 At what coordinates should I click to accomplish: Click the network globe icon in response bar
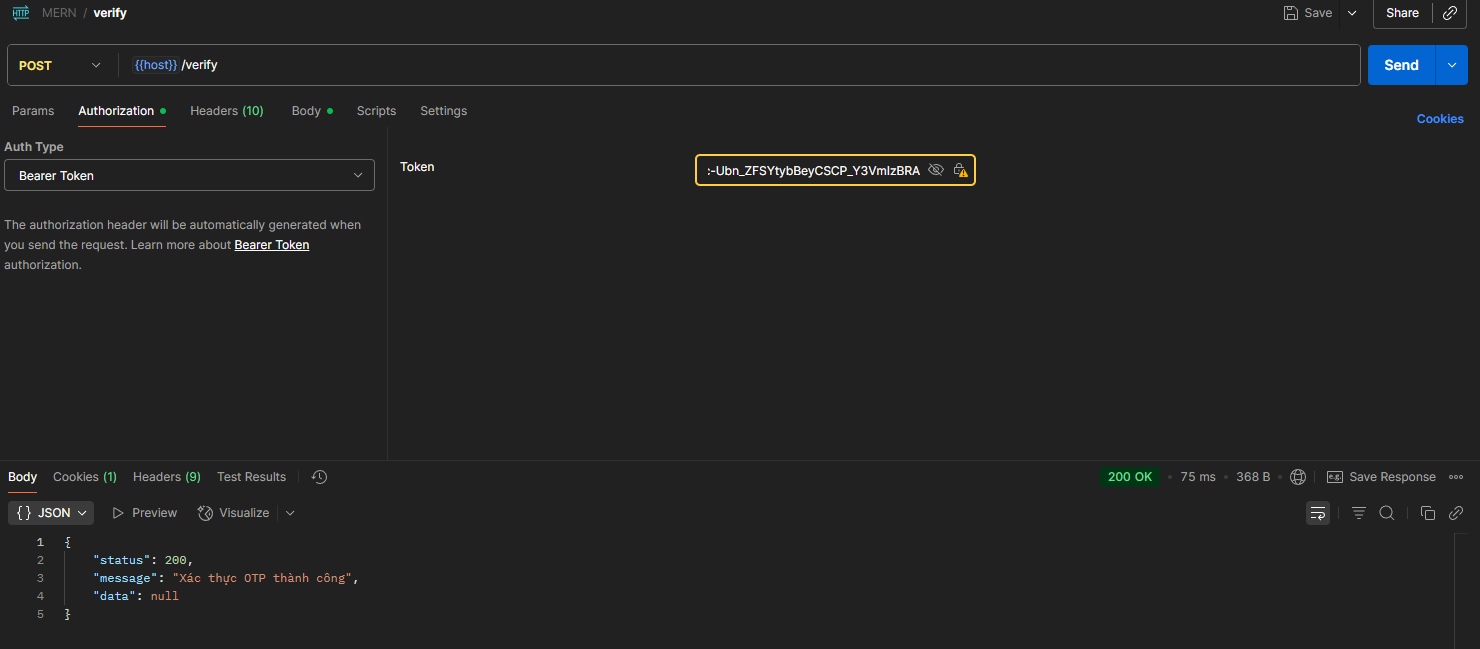pos(1298,477)
